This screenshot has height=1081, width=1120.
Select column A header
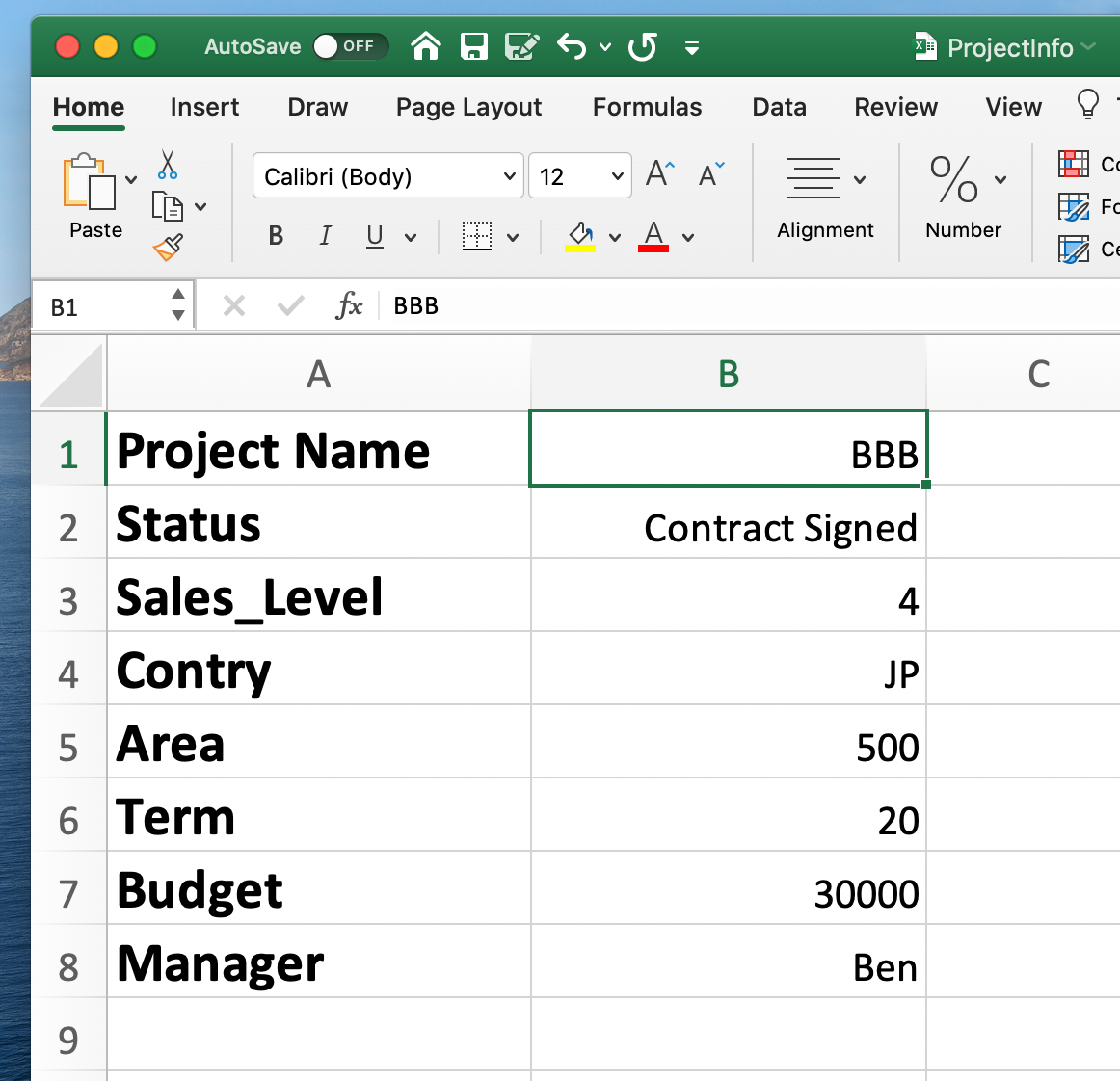pyautogui.click(x=319, y=374)
